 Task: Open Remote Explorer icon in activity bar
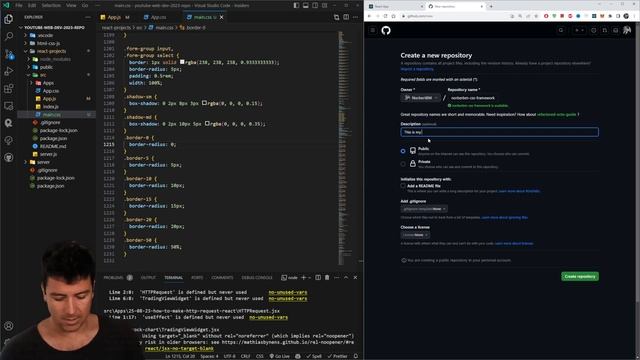coord(9,106)
